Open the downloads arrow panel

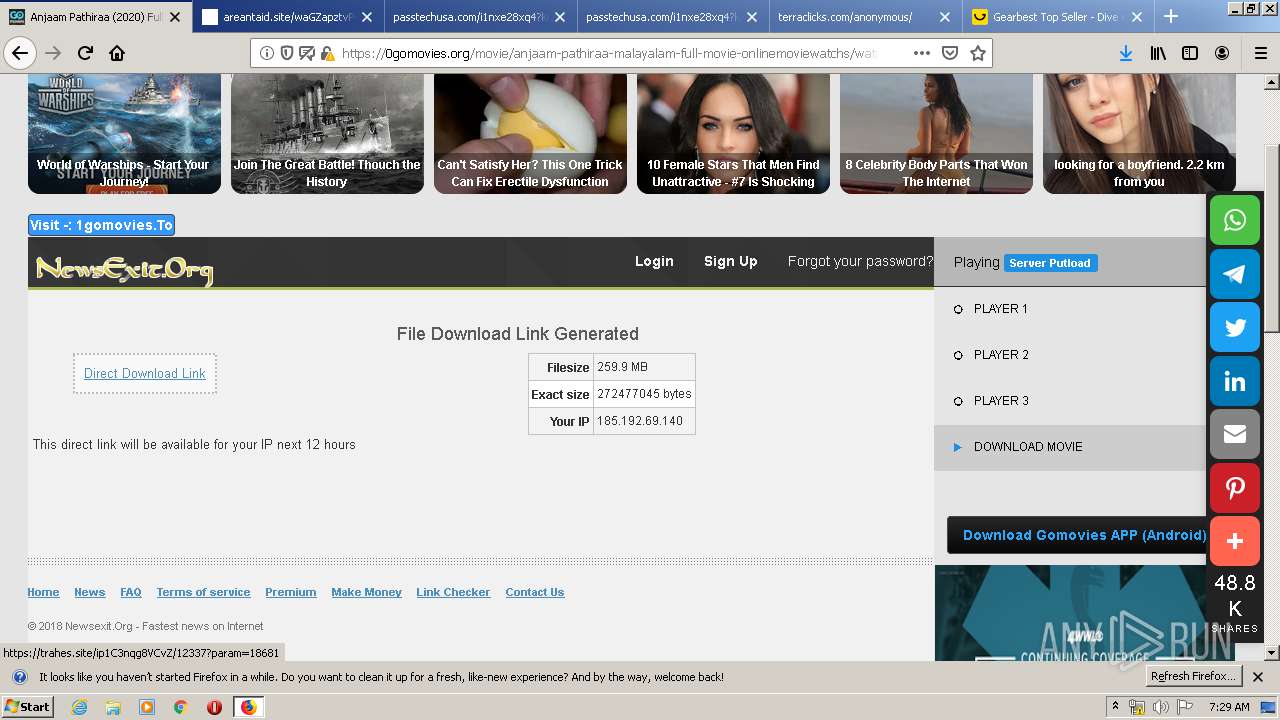coord(1125,53)
